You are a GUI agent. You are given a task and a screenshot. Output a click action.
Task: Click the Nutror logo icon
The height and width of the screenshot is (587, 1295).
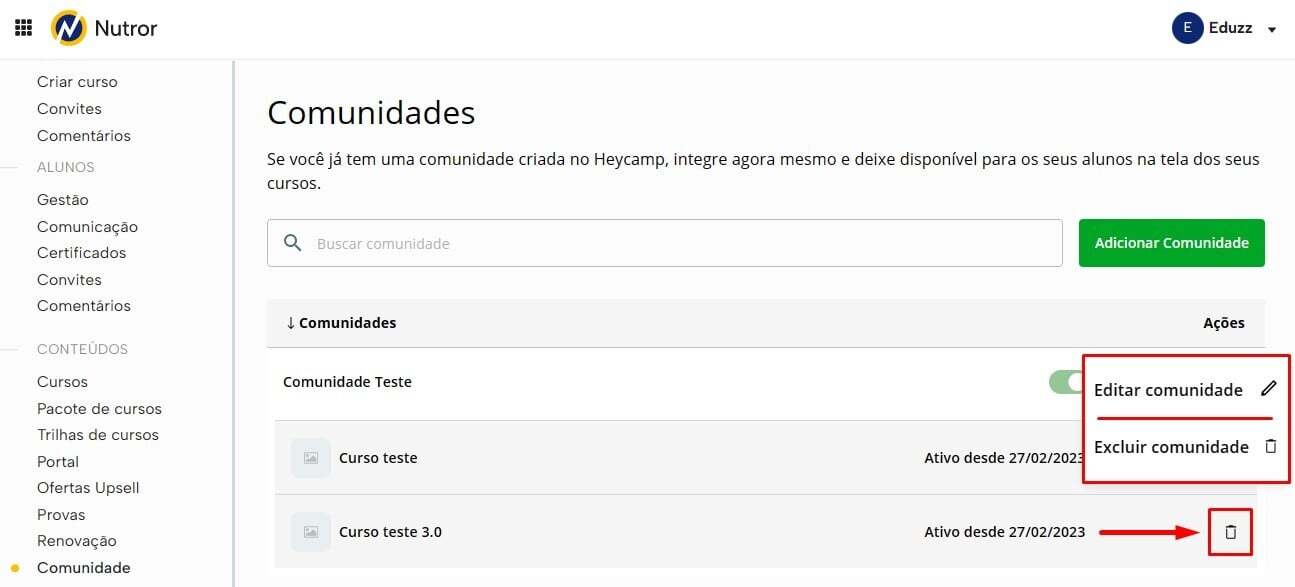(69, 28)
